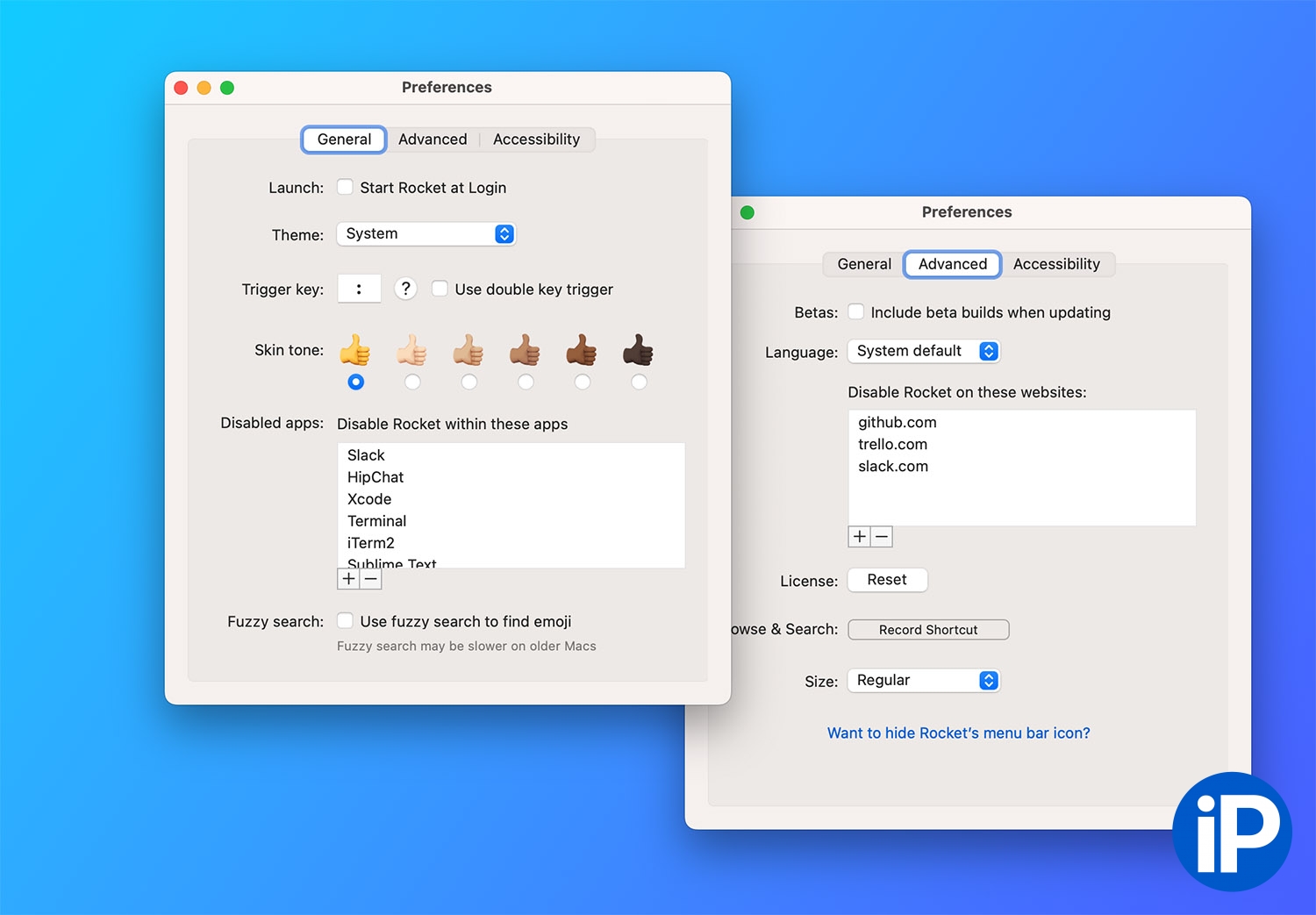Click the Record Shortcut button

click(x=928, y=630)
